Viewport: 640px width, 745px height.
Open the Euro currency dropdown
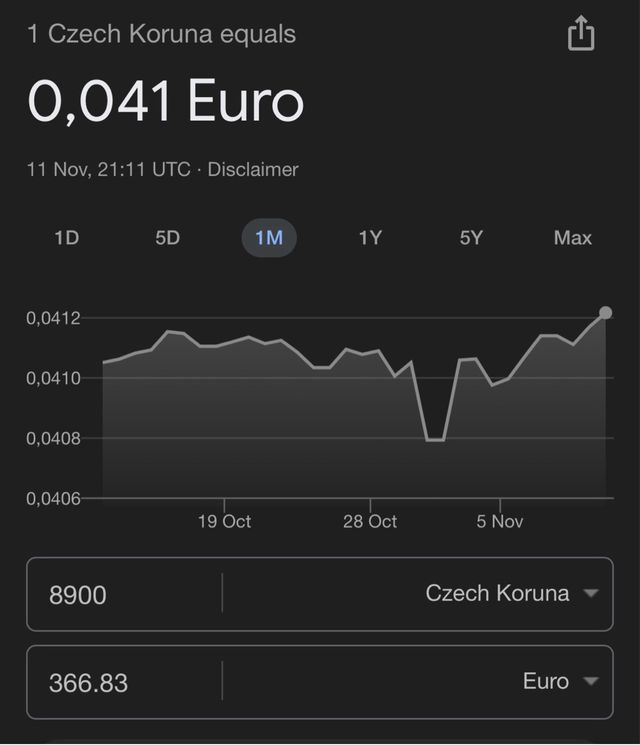[x=558, y=682]
